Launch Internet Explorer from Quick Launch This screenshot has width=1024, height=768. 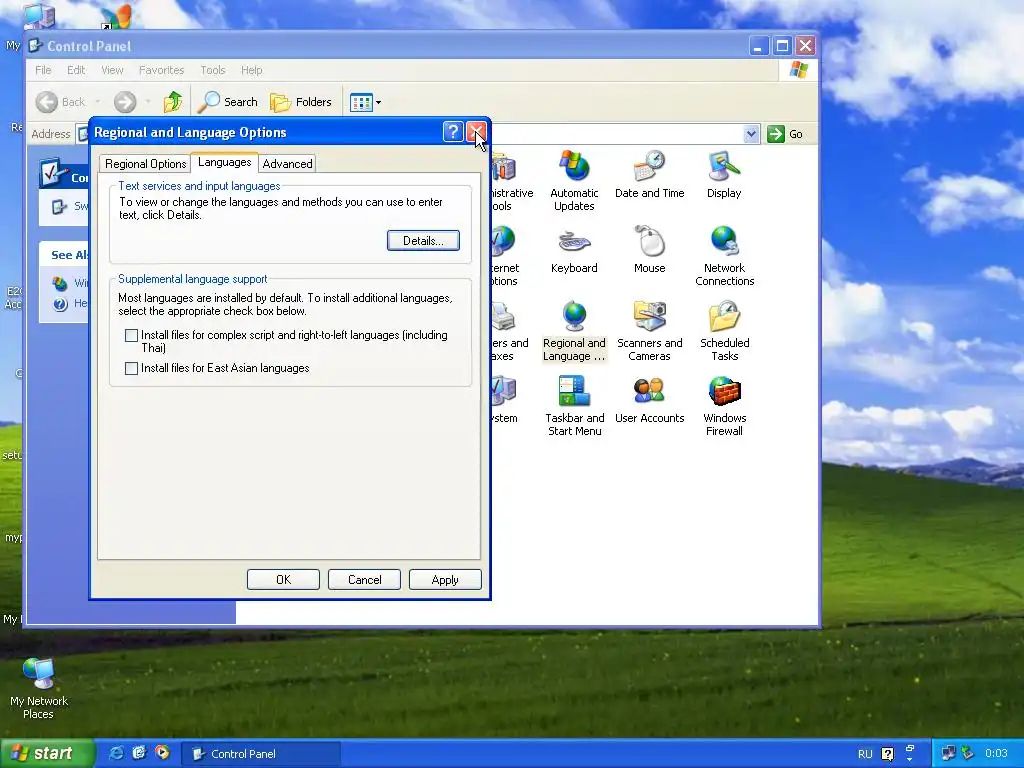tap(117, 754)
